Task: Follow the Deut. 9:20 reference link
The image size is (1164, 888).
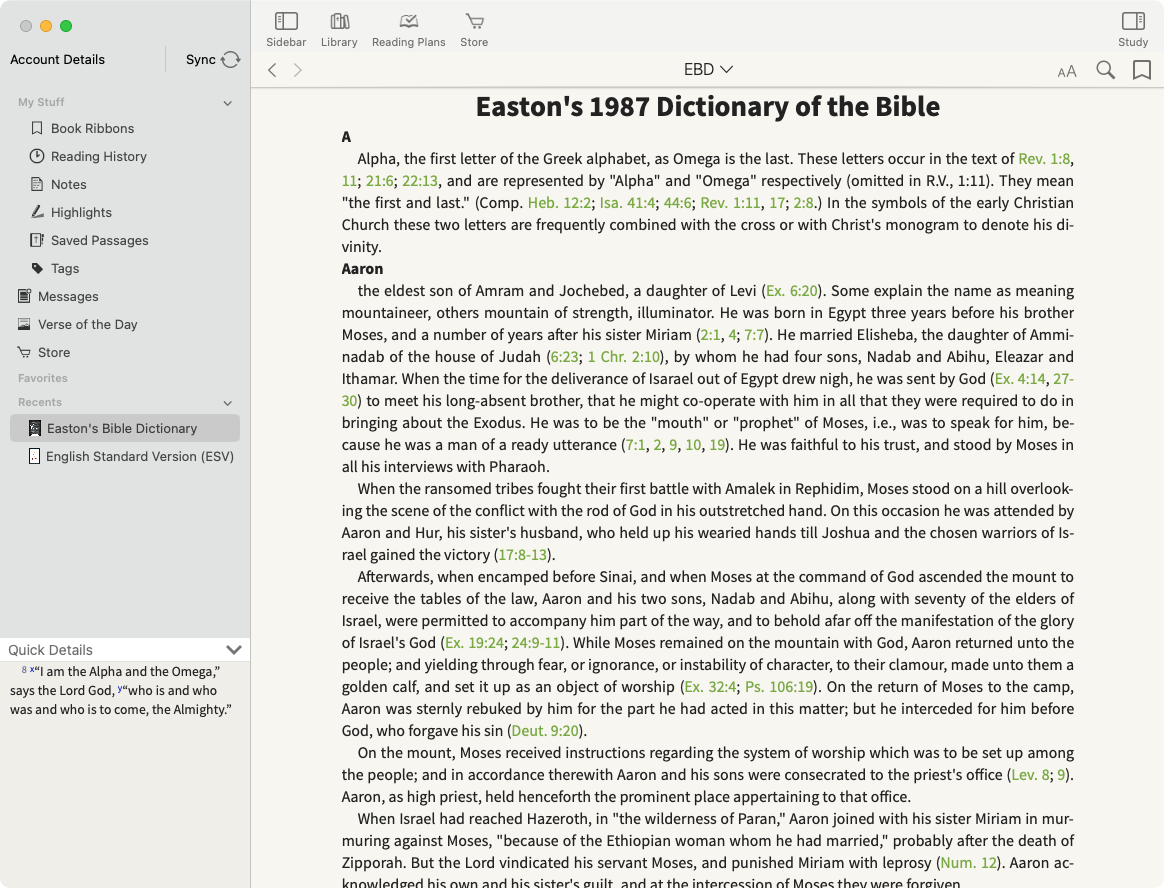Action: pos(545,731)
